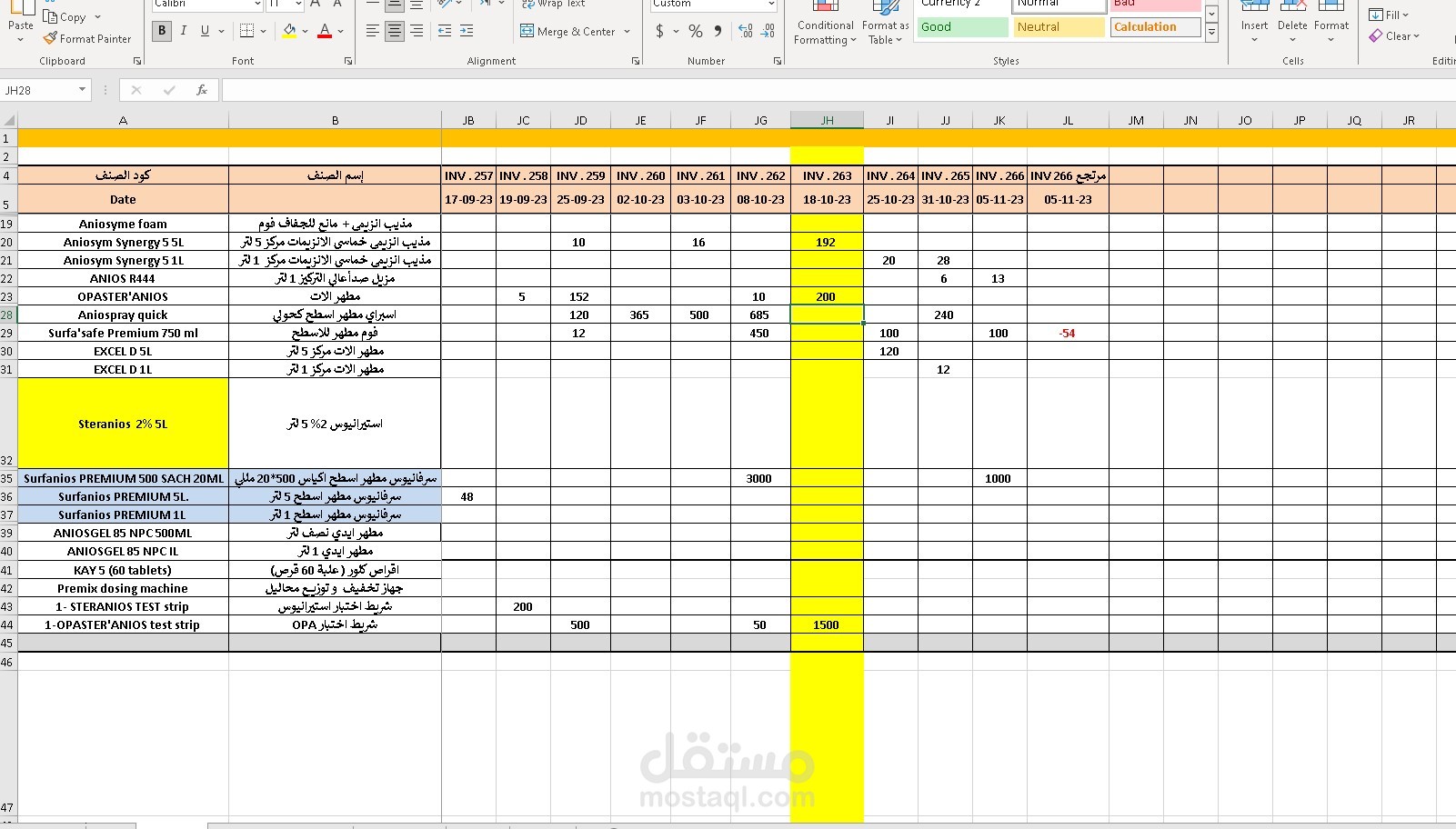Click the Merge & Center icon
Viewport: 1456px width, 829px height.
(x=527, y=31)
